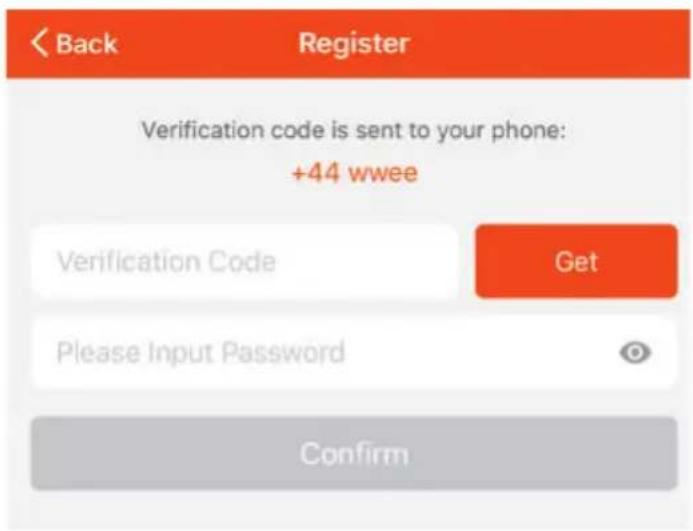Show the password using the eye toggle
693x531 pixels.
635,352
